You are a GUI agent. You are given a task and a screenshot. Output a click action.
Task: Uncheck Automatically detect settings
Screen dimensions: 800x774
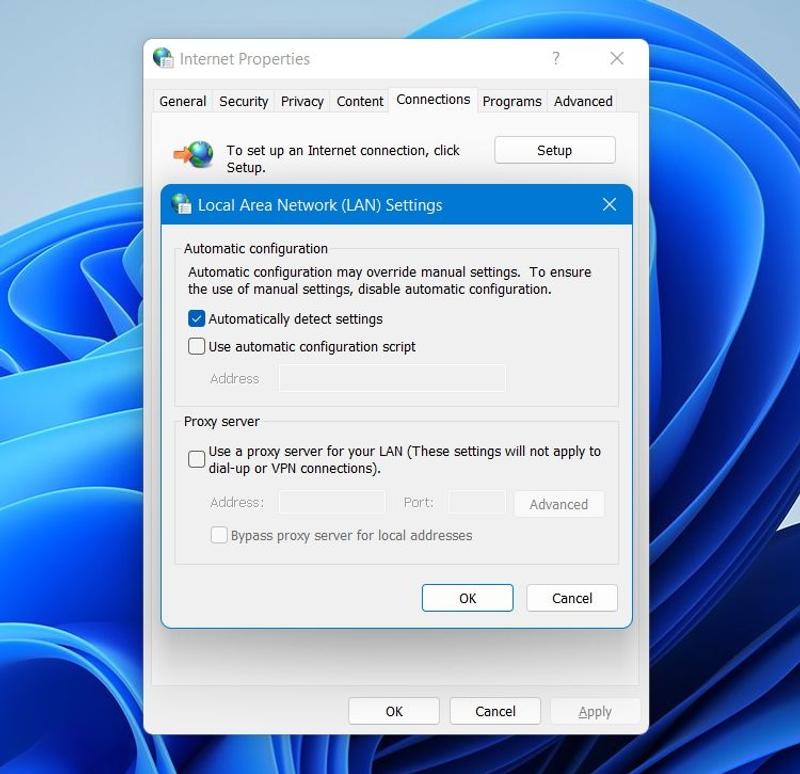197,319
